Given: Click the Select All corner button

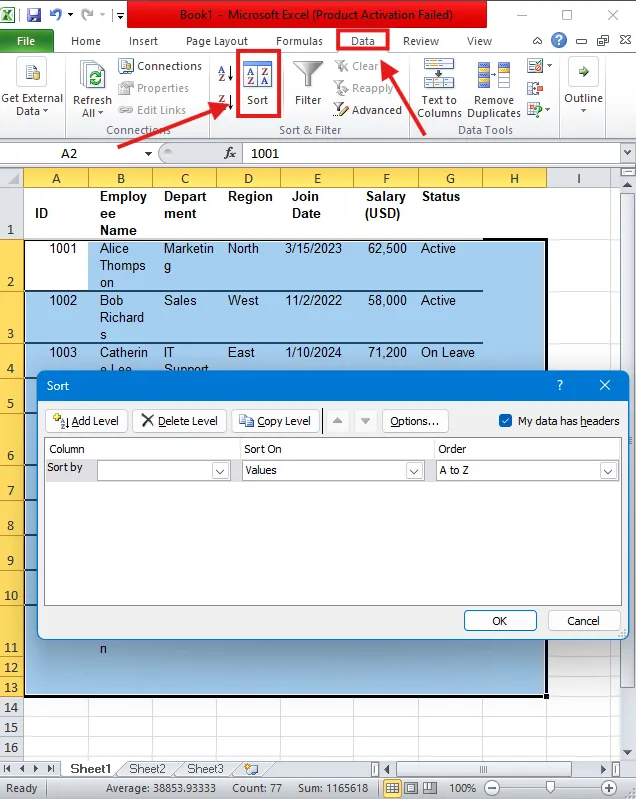Looking at the screenshot, I should (12, 178).
